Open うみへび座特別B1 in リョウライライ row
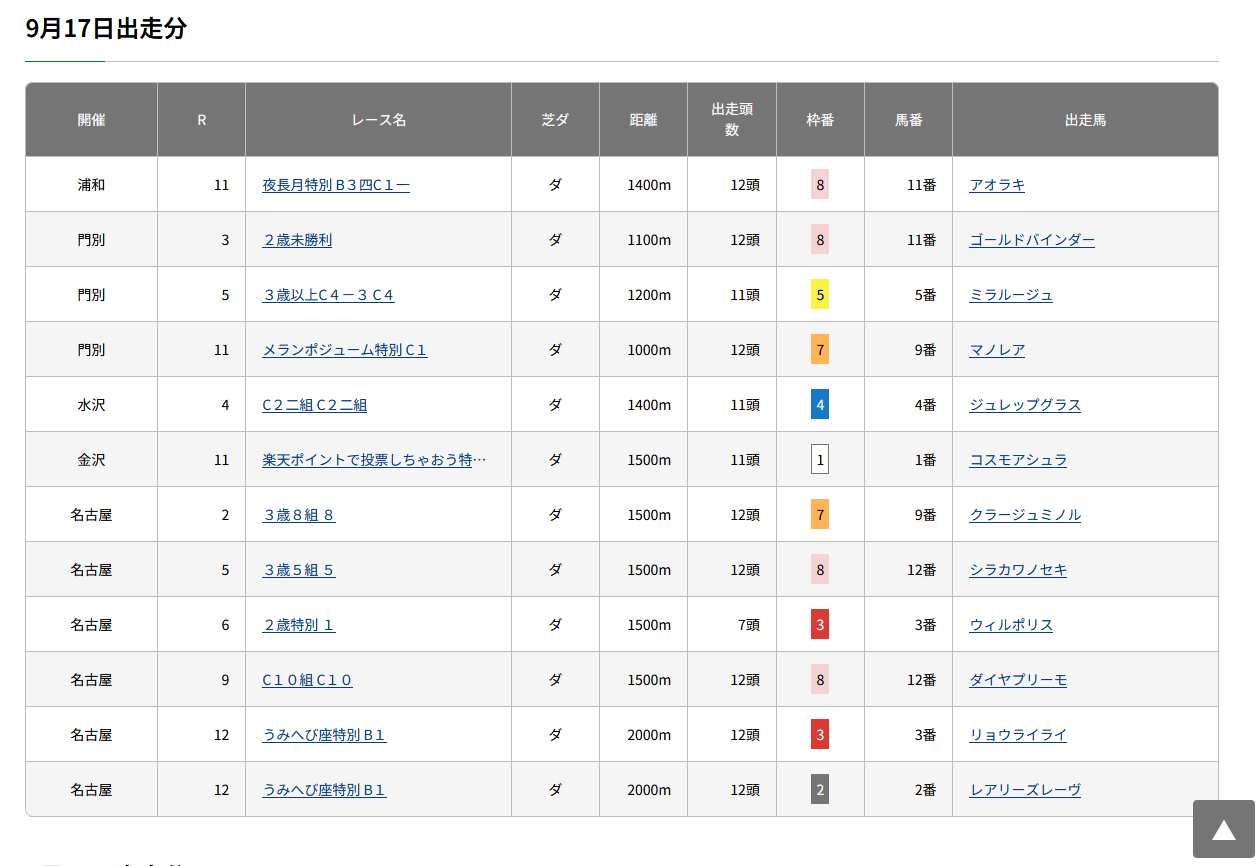The image size is (1257, 866). 324,735
